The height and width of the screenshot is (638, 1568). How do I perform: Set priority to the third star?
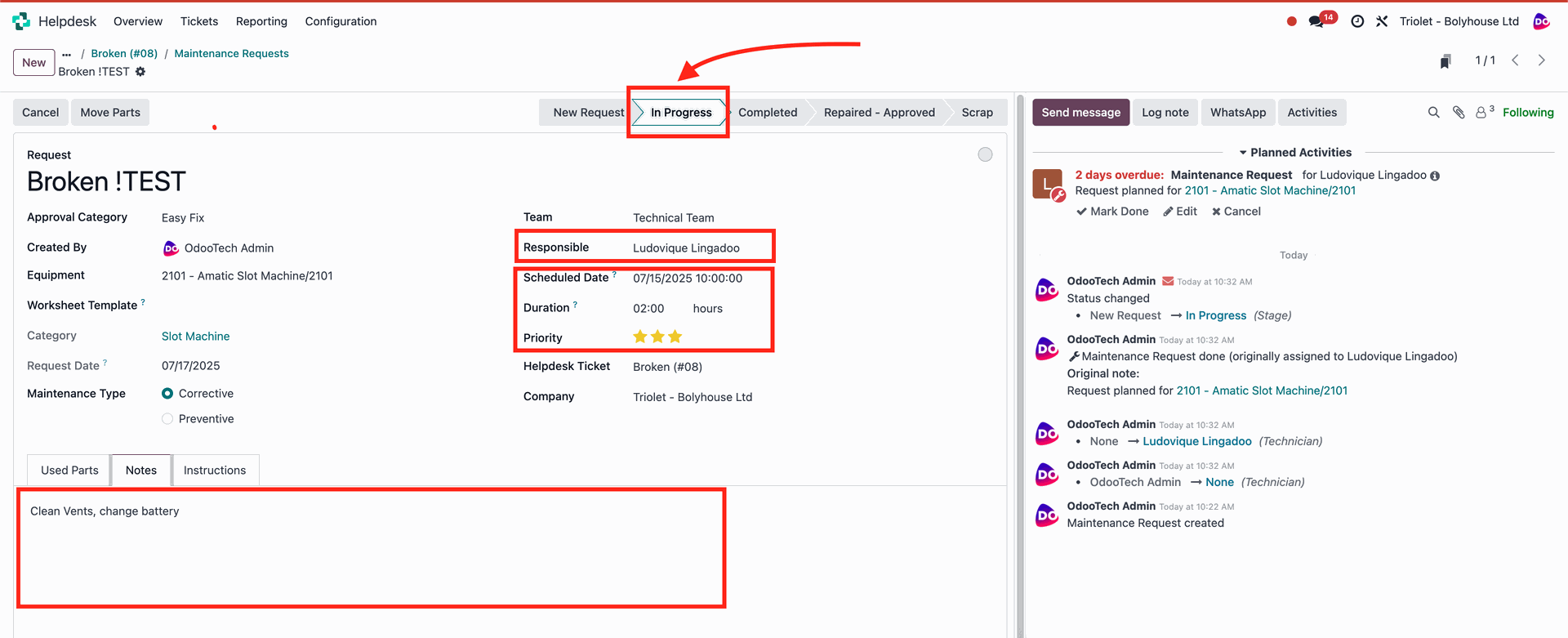[x=675, y=337]
